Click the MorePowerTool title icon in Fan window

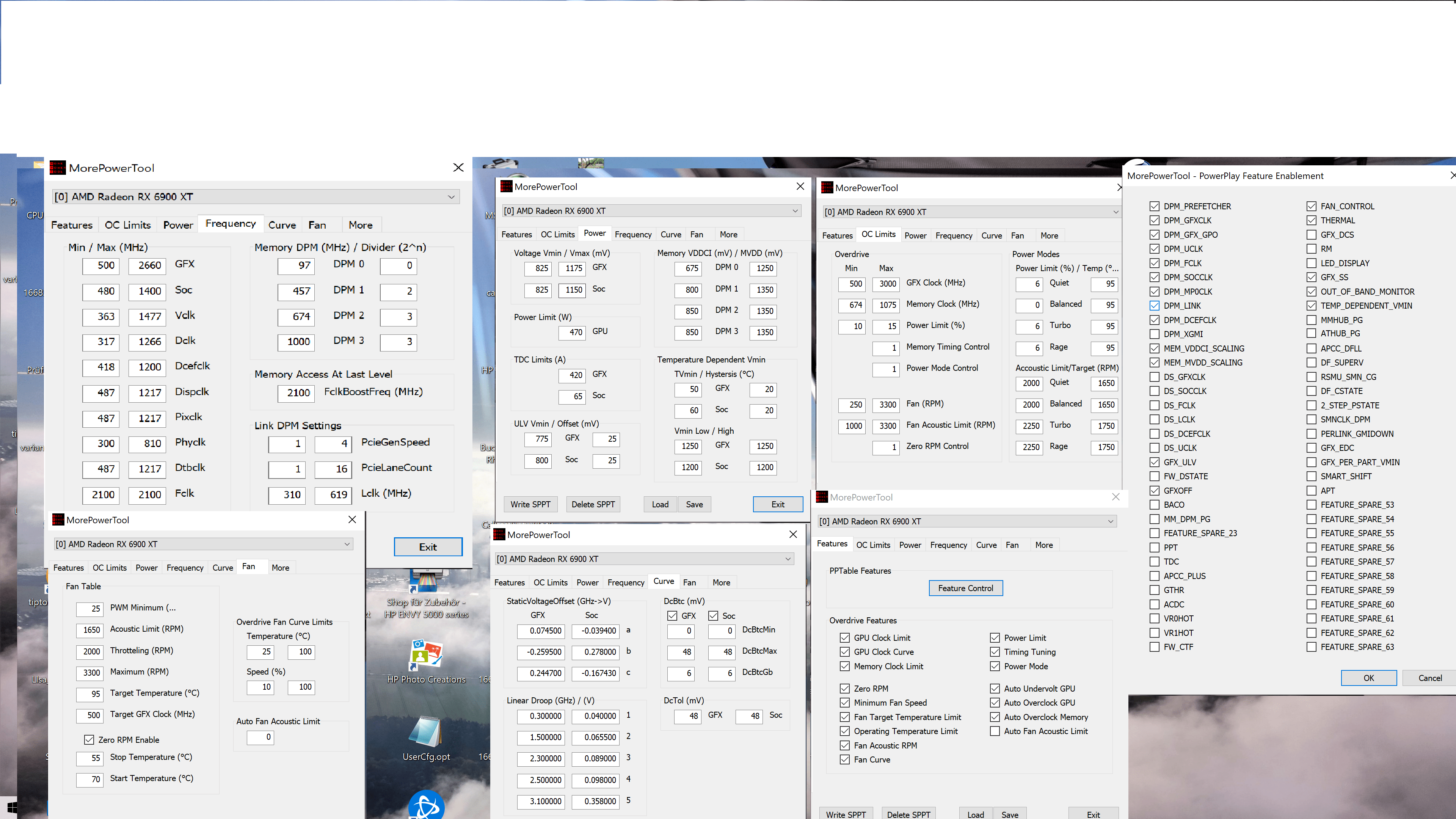pos(58,520)
